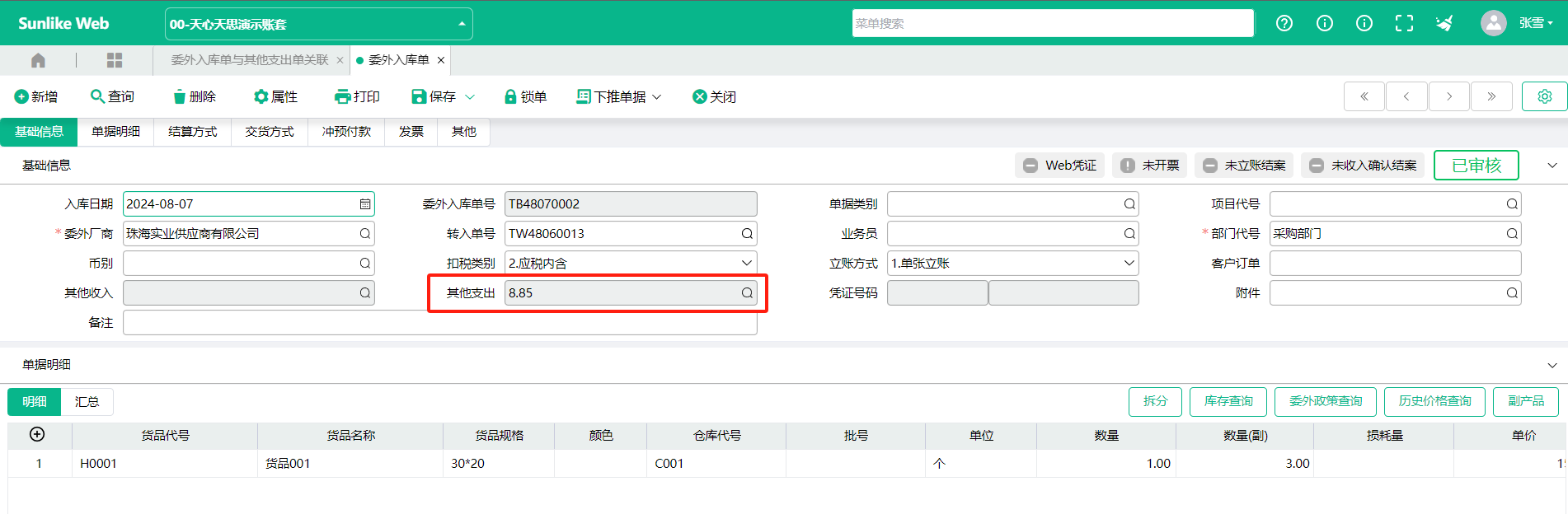This screenshot has width=1568, height=514.
Task: Click the 库存查询 button
Action: point(1228,401)
